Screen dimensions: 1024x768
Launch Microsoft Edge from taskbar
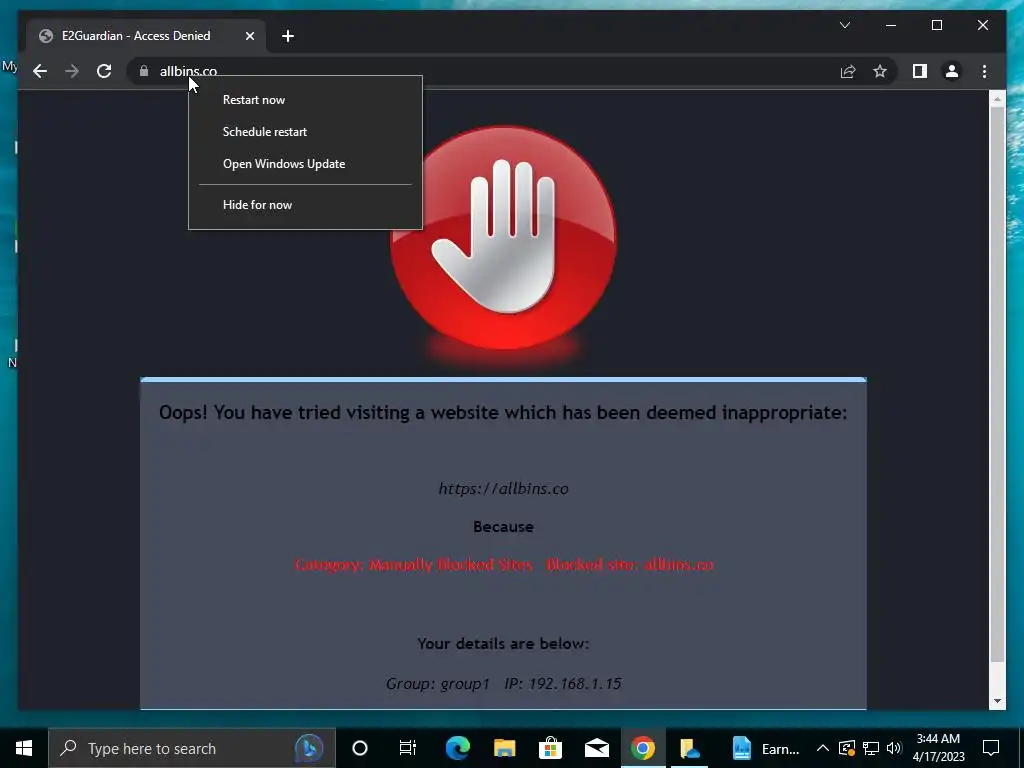click(458, 748)
